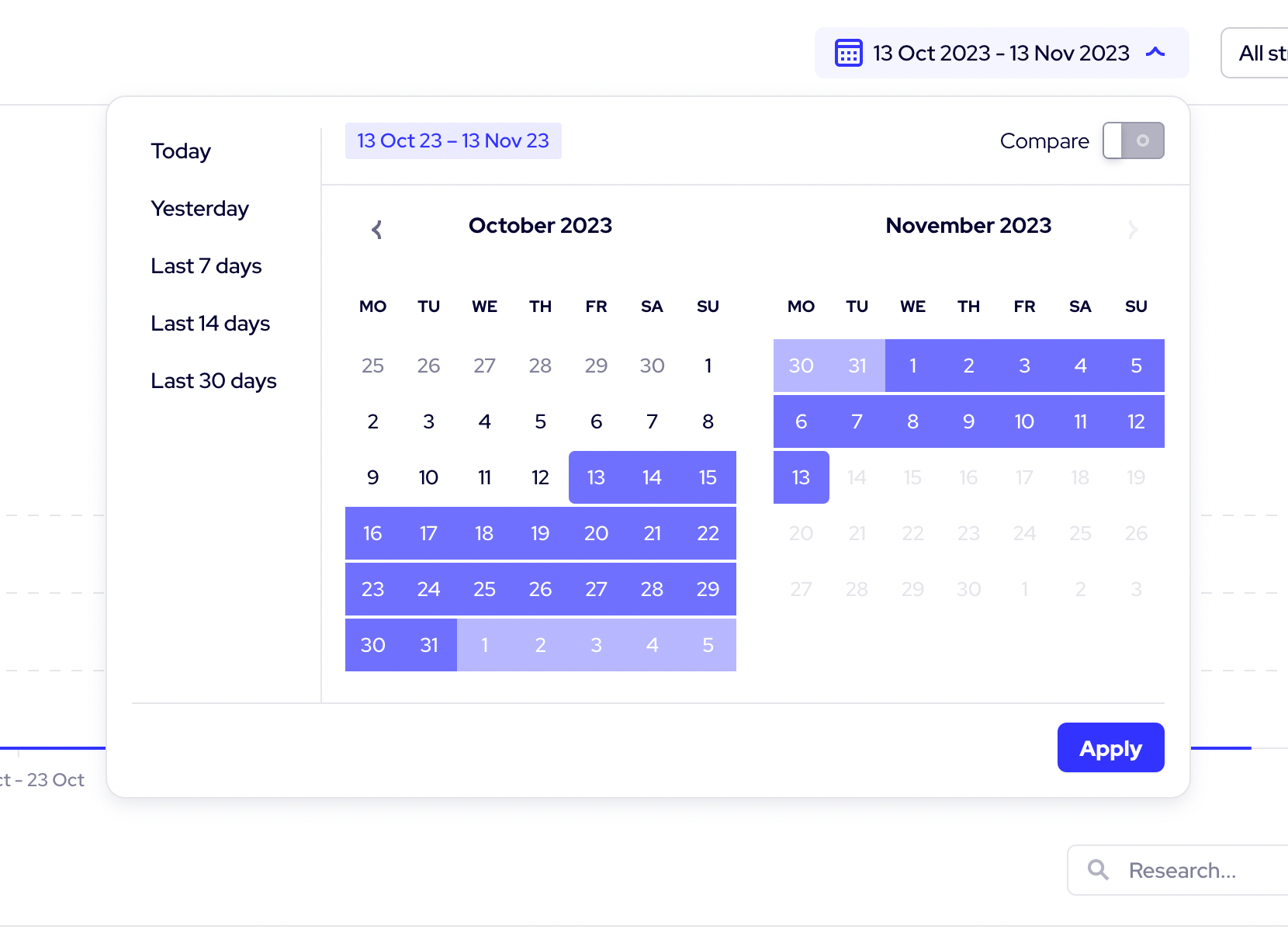
Task: Click October 9 in the left calendar
Action: 372,477
